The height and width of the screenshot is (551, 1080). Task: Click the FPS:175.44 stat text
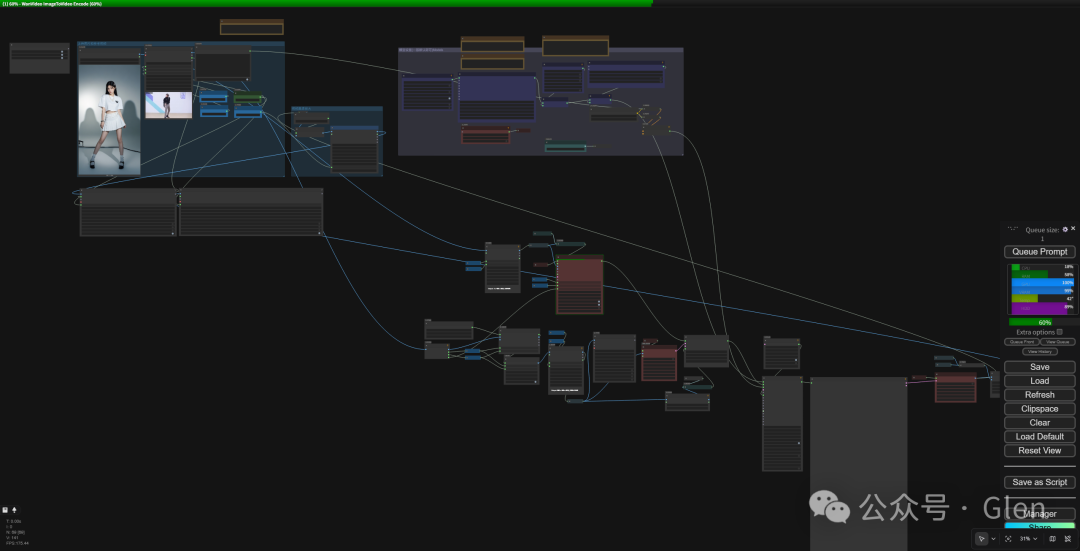coord(17,543)
